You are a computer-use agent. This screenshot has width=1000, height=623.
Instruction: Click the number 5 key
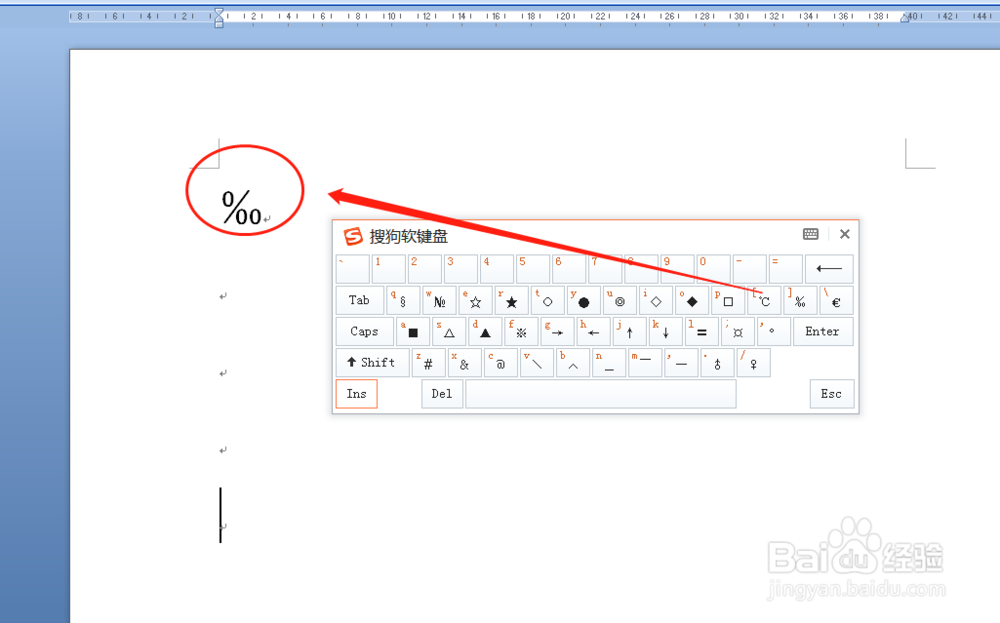tap(533, 269)
